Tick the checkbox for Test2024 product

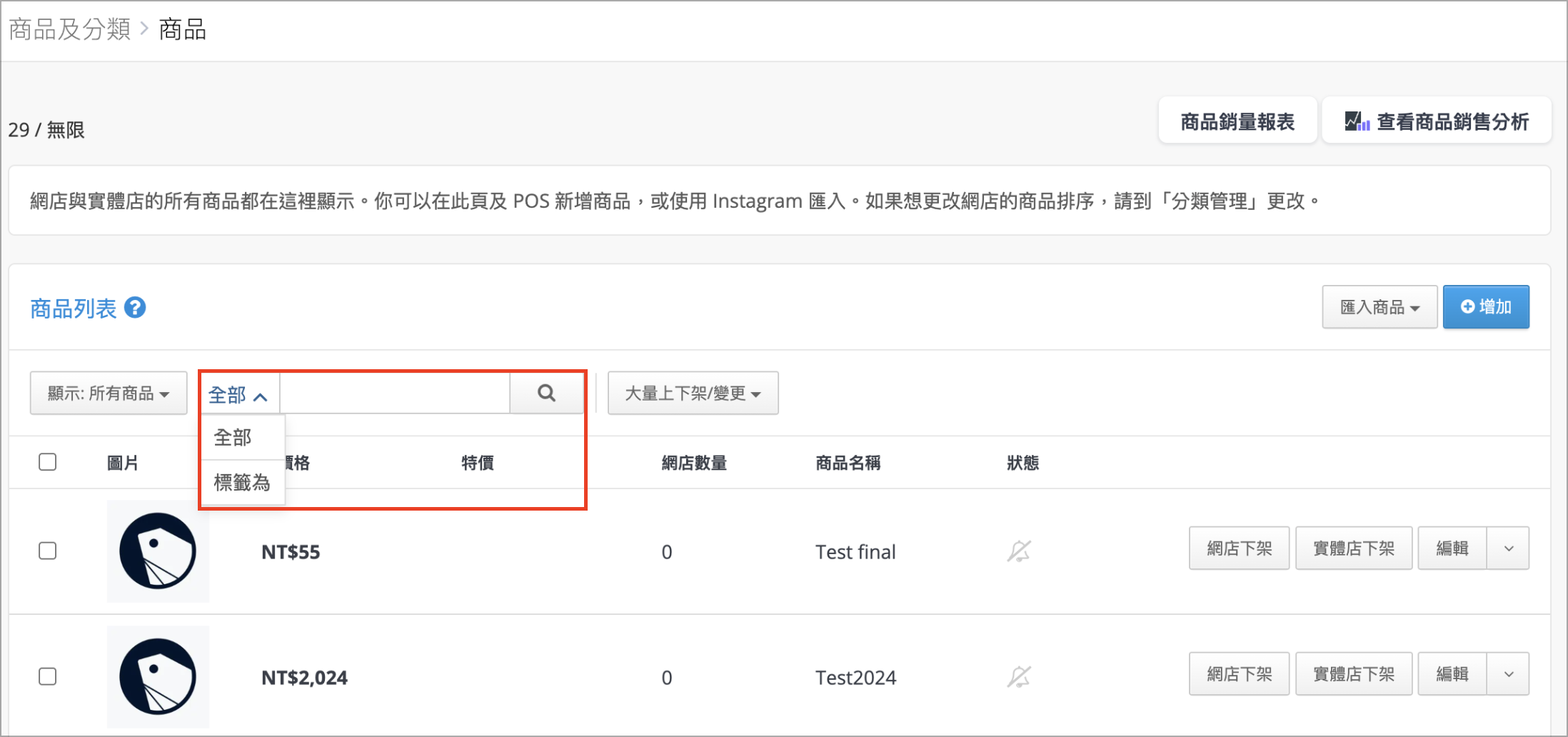48,676
